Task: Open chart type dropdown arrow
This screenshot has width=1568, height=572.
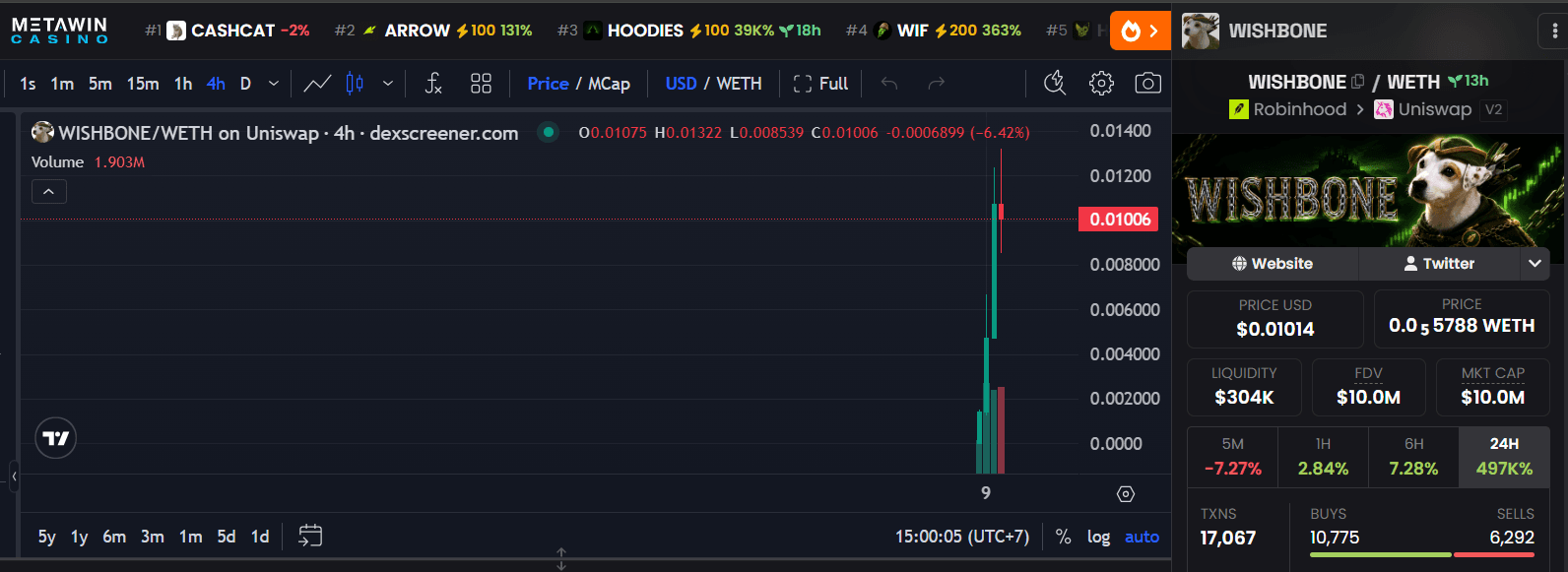Action: (388, 84)
